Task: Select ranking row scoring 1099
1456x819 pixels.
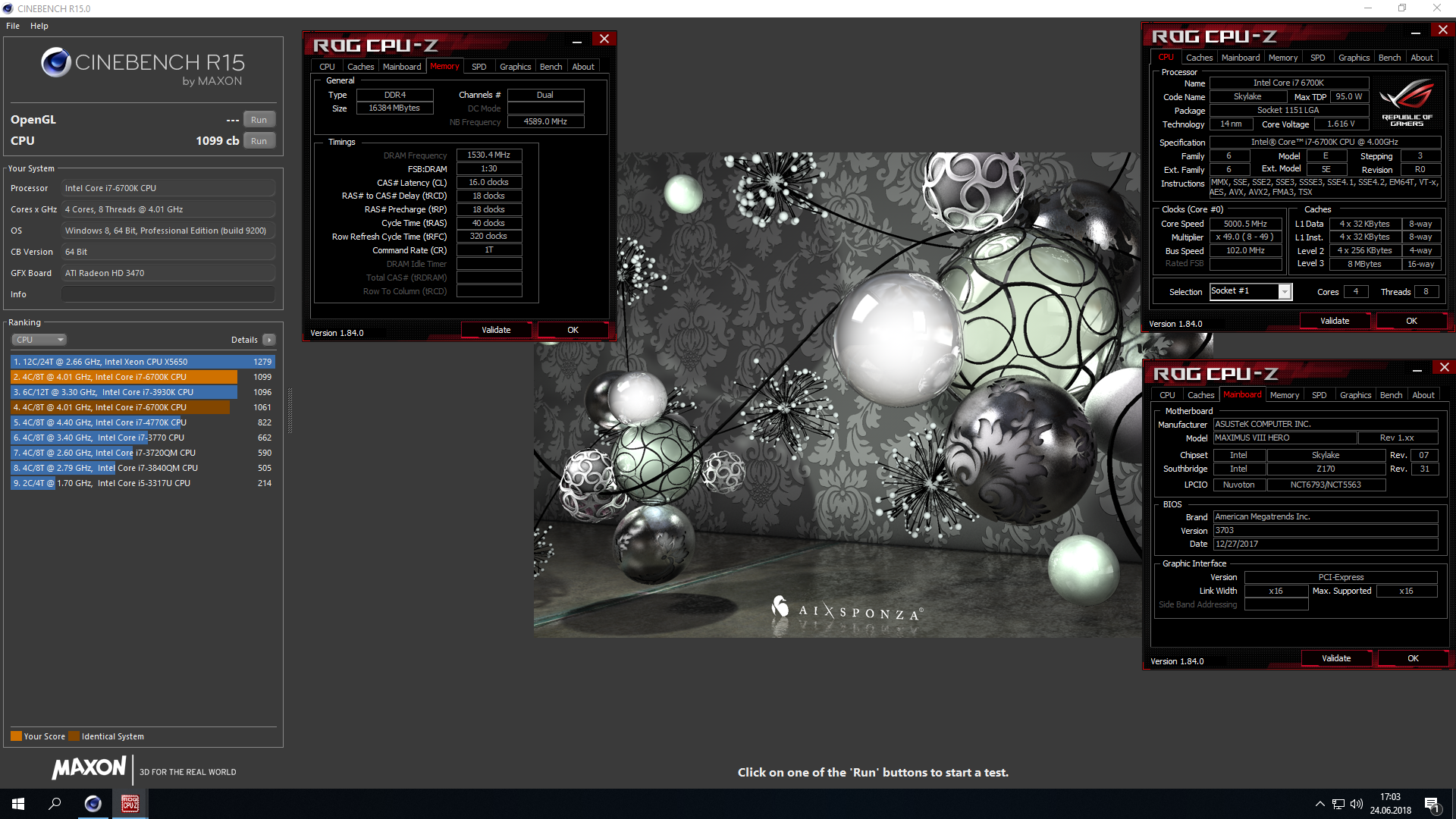Action: coord(143,377)
